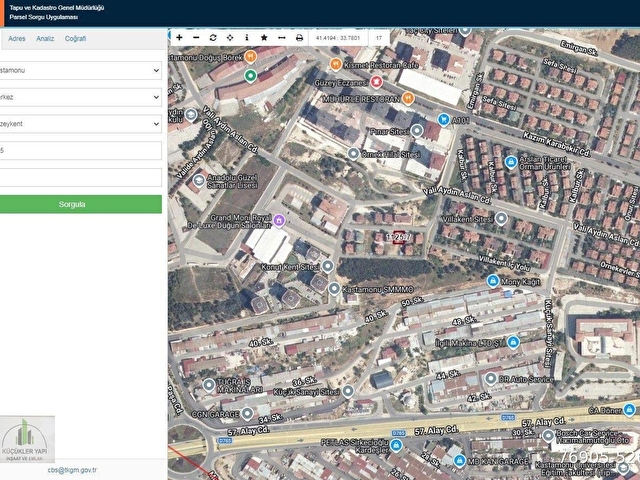Click the empty parcel number input field

point(80,178)
